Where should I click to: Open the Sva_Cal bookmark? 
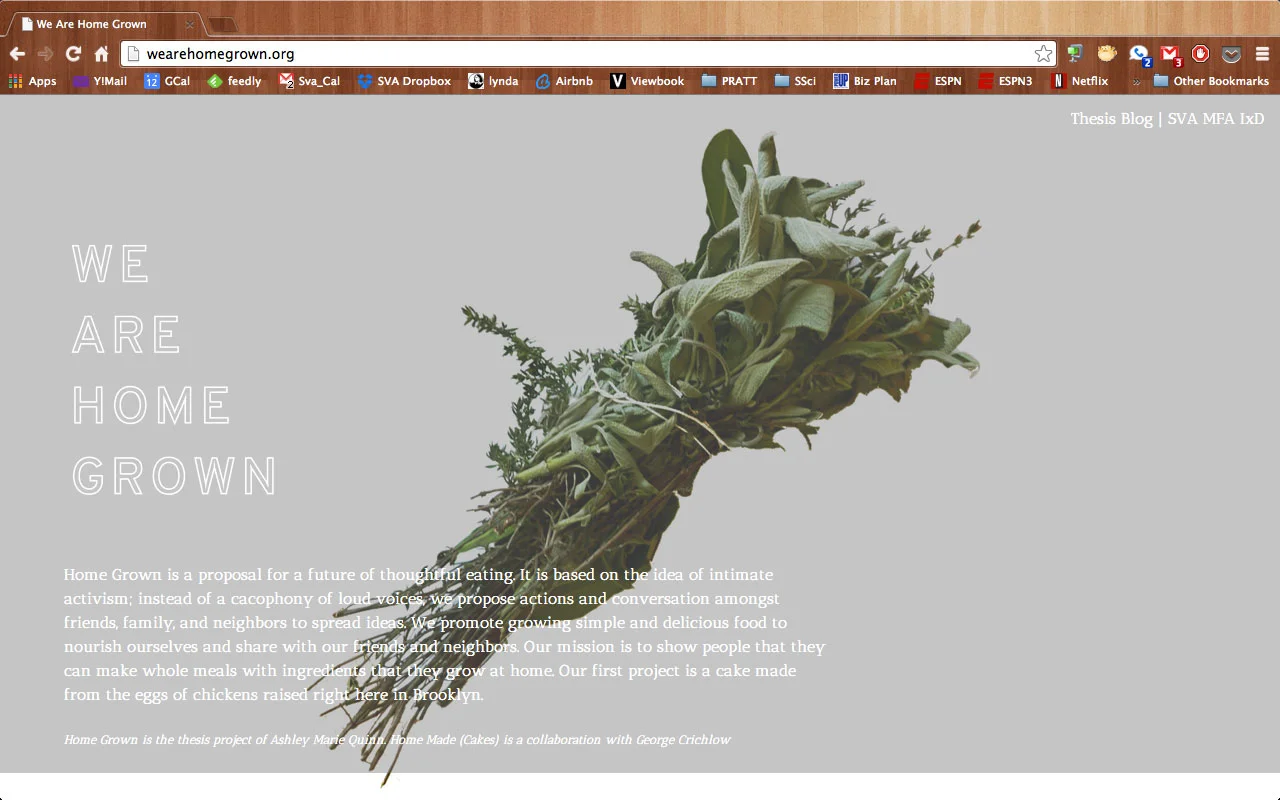(310, 81)
